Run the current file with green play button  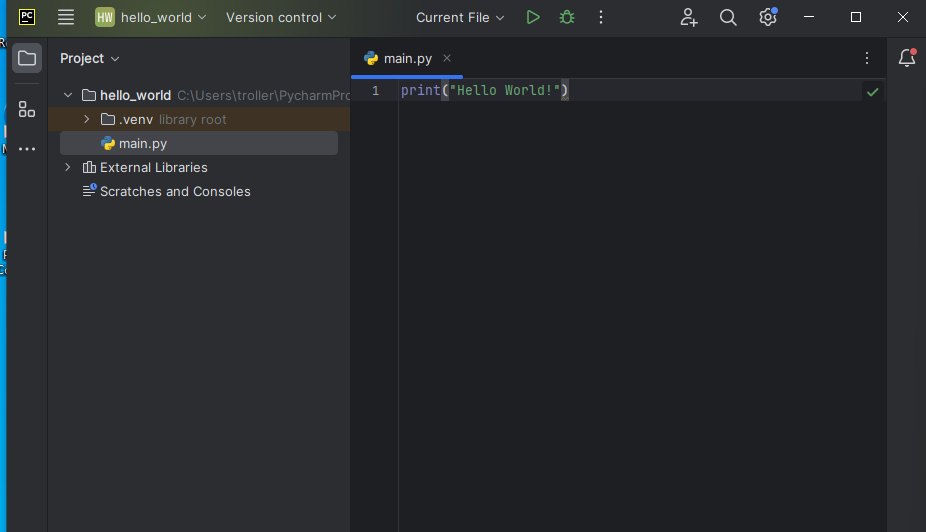tap(533, 17)
